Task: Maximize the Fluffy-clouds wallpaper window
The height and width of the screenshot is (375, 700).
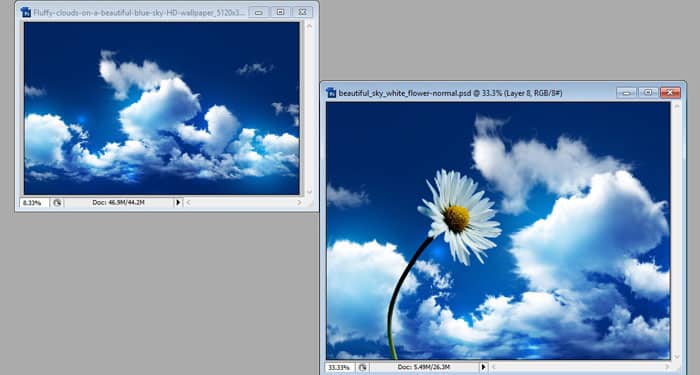Action: pos(280,12)
